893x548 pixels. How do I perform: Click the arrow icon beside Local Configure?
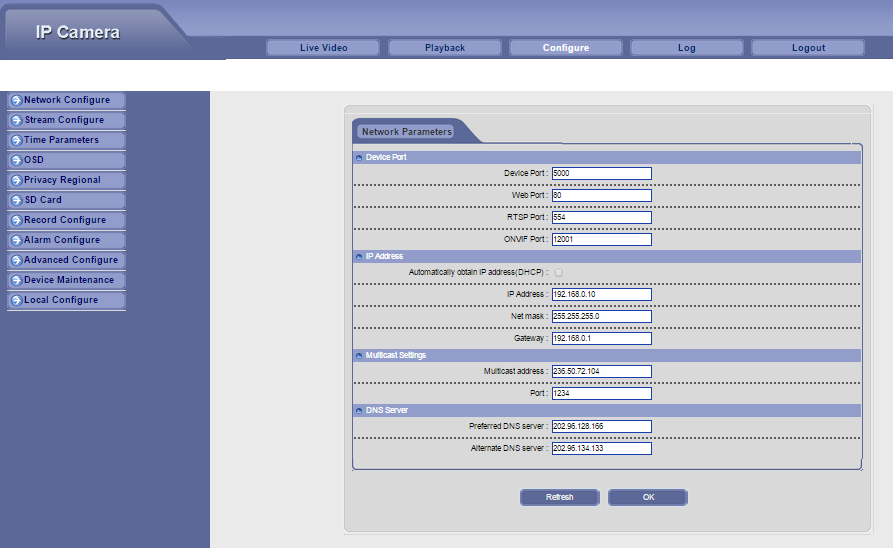(x=17, y=300)
